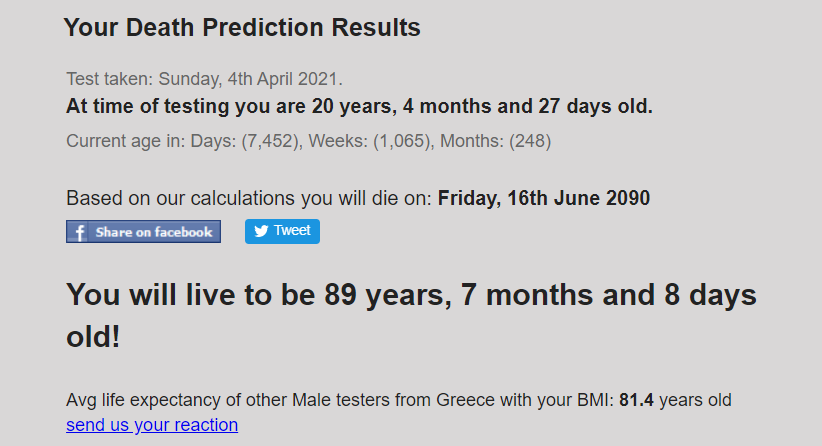The image size is (822, 446).
Task: Click the 'Your Death Prediction Results' heading
Action: [242, 27]
